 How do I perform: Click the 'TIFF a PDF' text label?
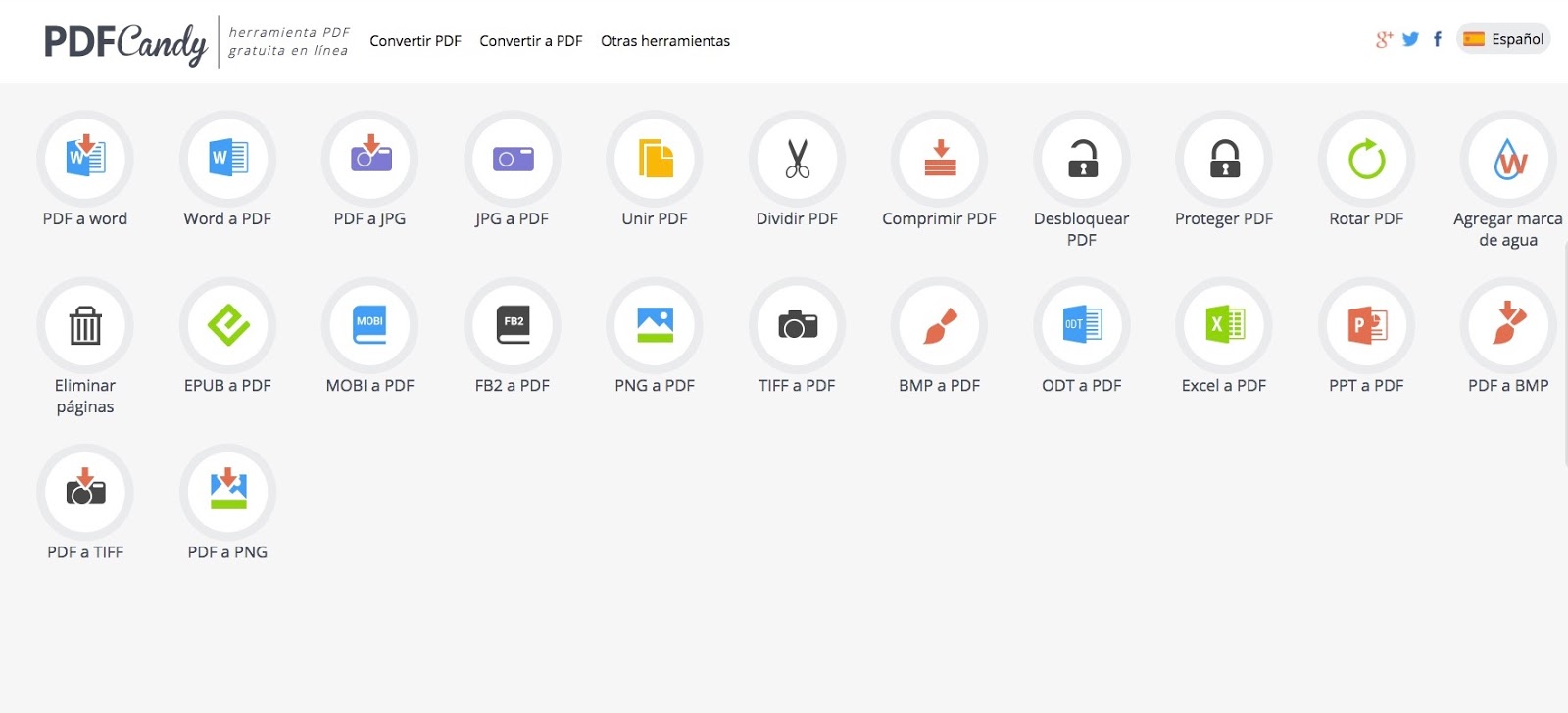tap(797, 385)
